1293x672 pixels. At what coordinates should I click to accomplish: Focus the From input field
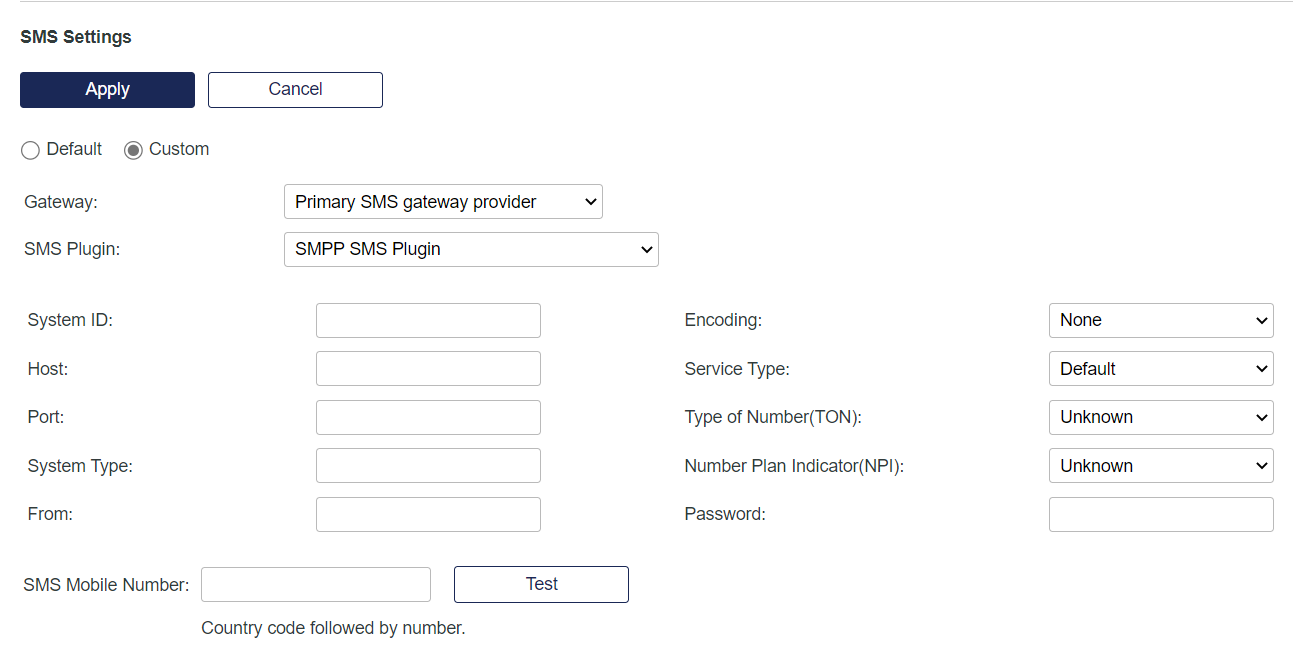[428, 514]
